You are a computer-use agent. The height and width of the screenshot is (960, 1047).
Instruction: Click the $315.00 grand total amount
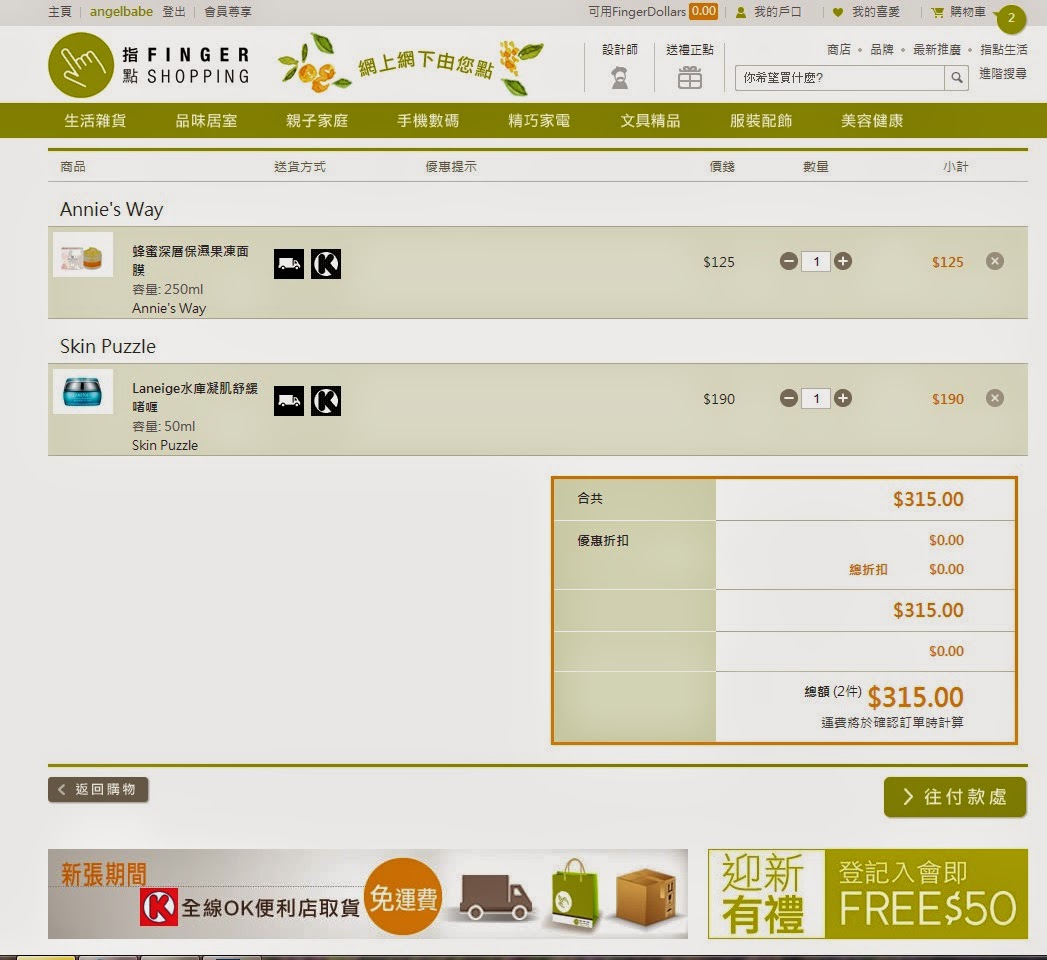[915, 697]
